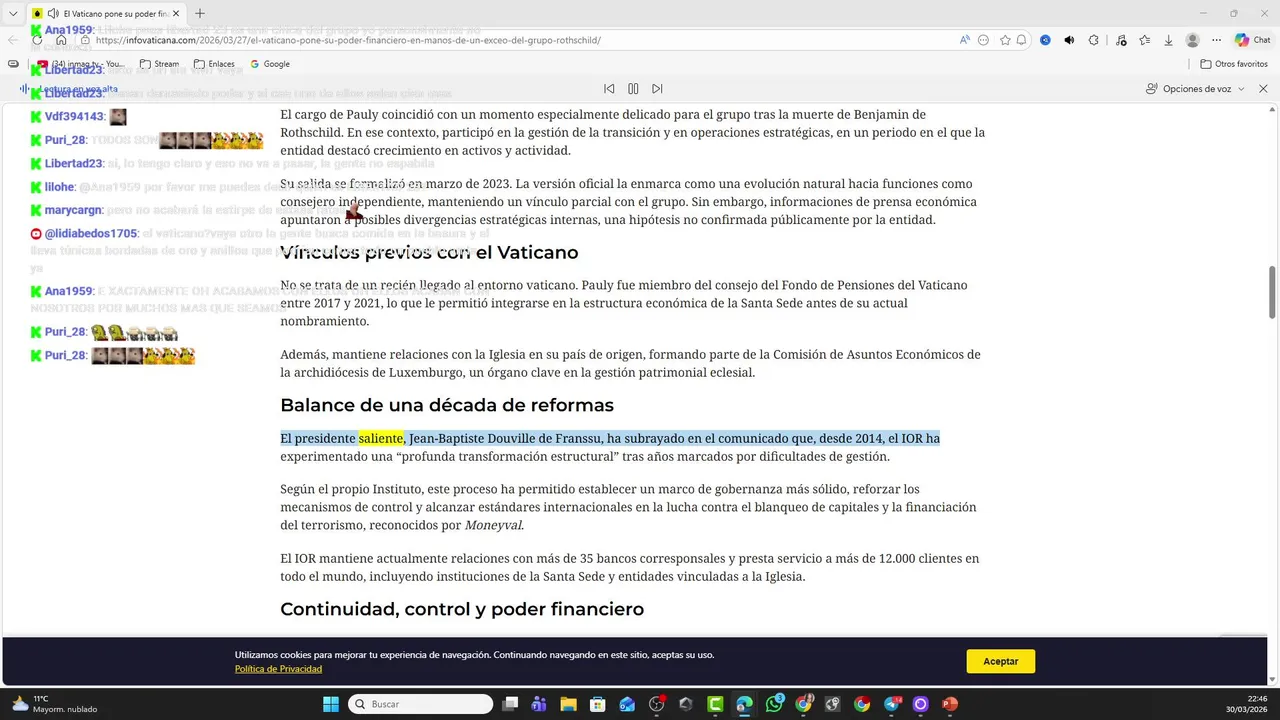
Task: Add this page to favorites with star icon
Action: (1005, 40)
